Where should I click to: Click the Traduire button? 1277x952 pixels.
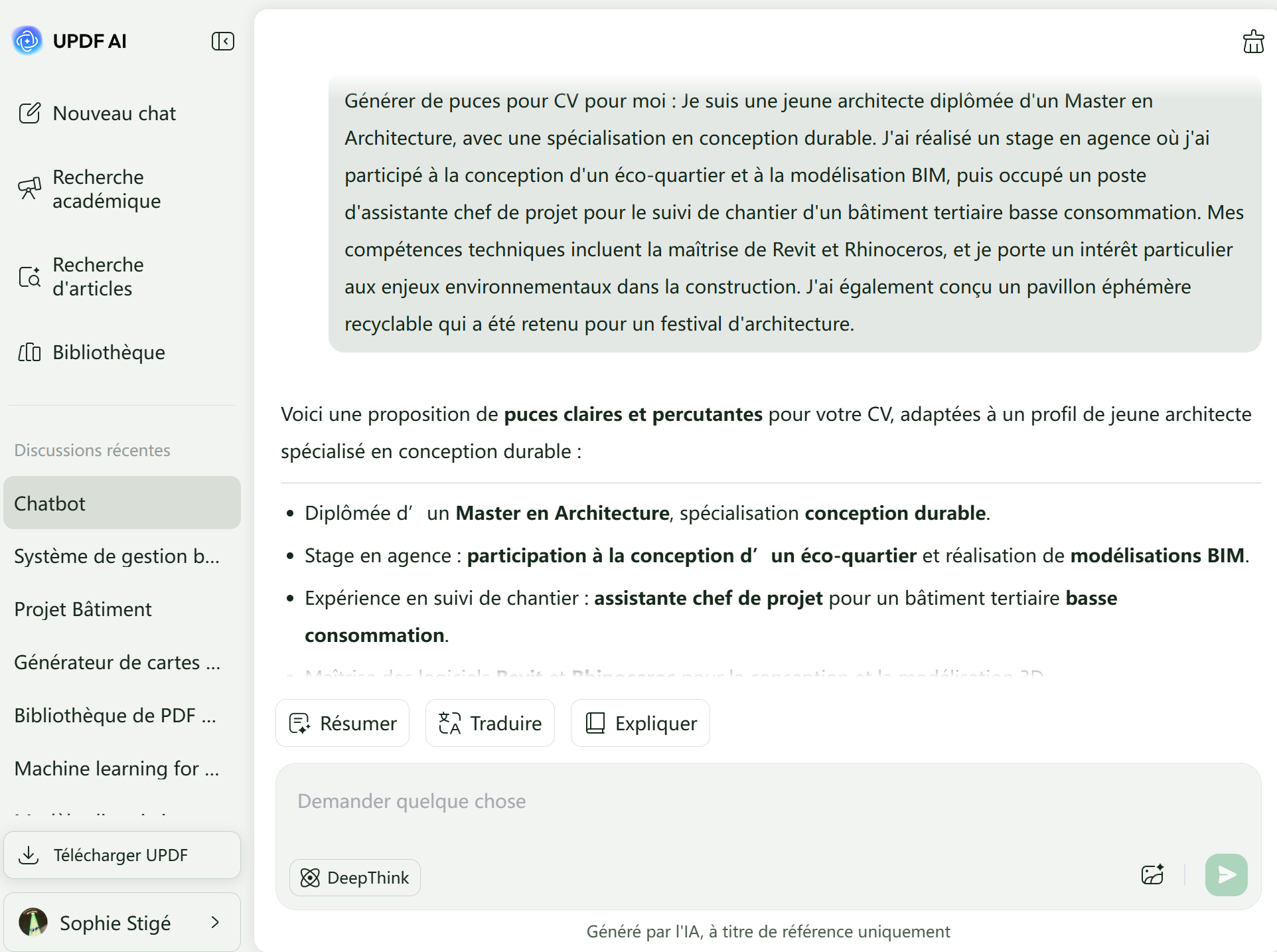490,723
